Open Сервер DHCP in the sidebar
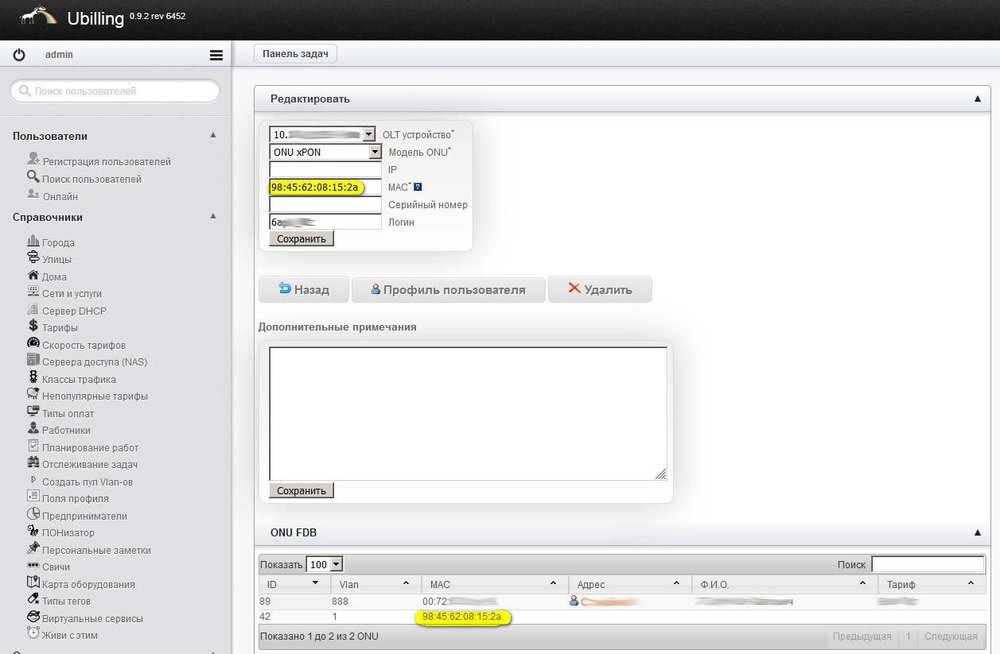 click(74, 311)
